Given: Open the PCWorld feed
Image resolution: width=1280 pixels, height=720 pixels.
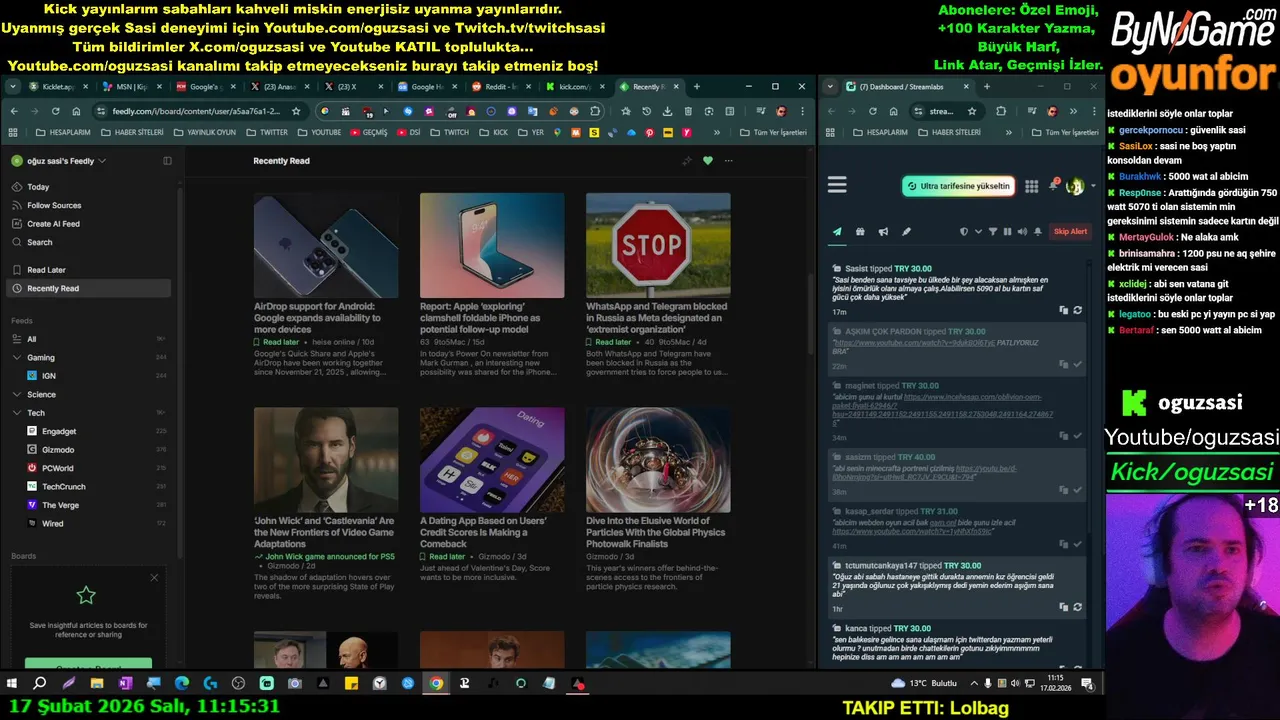Looking at the screenshot, I should click(x=57, y=468).
